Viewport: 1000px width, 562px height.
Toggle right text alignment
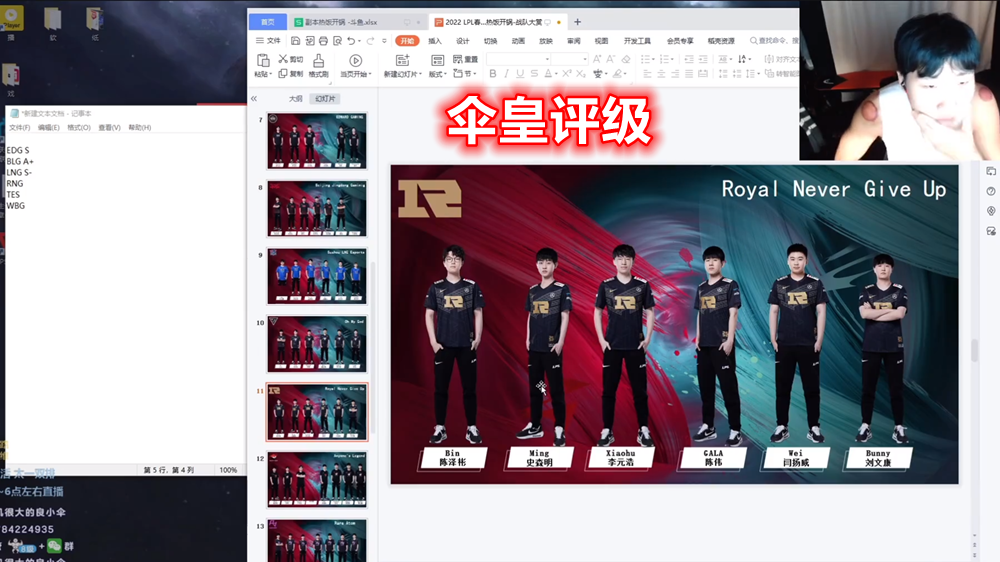click(x=675, y=74)
